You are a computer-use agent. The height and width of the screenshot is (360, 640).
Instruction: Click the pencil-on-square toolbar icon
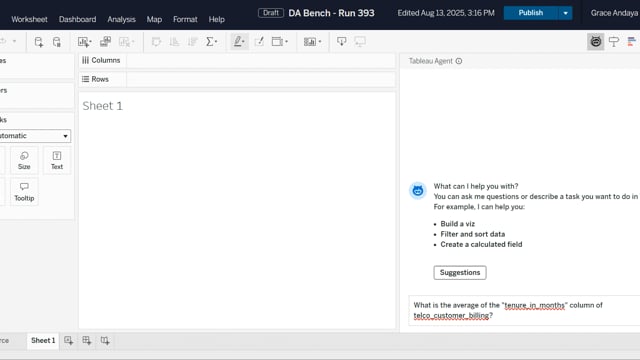tap(259, 42)
